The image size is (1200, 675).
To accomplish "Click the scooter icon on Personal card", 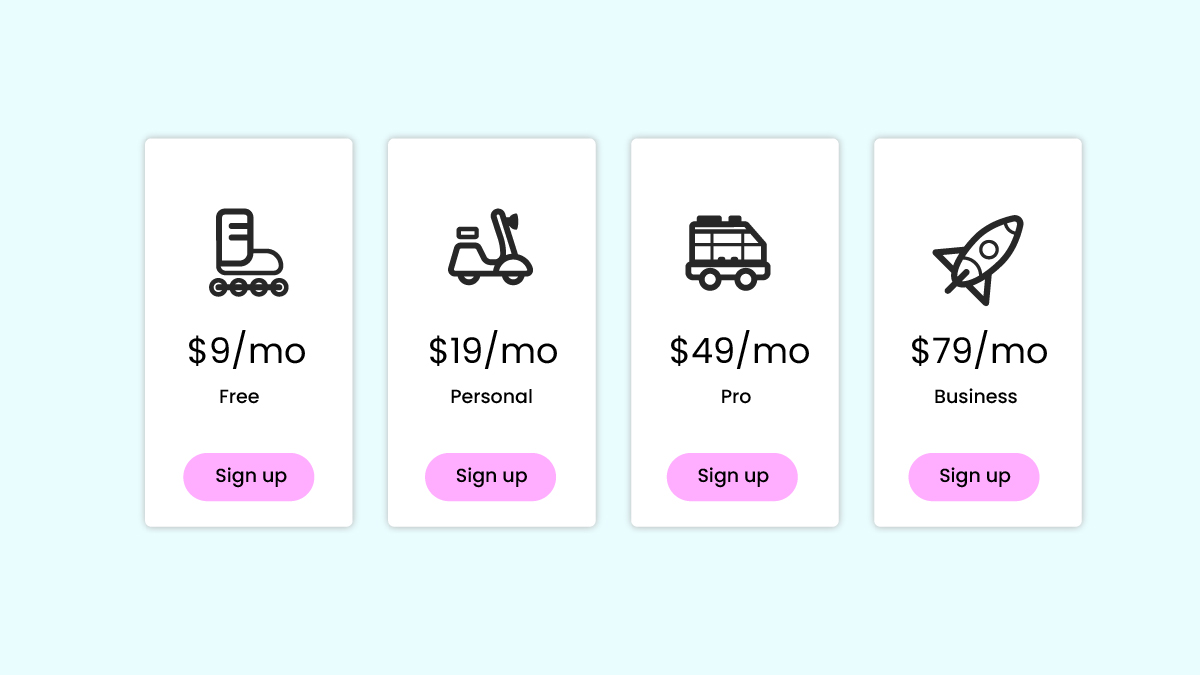I will pos(490,247).
